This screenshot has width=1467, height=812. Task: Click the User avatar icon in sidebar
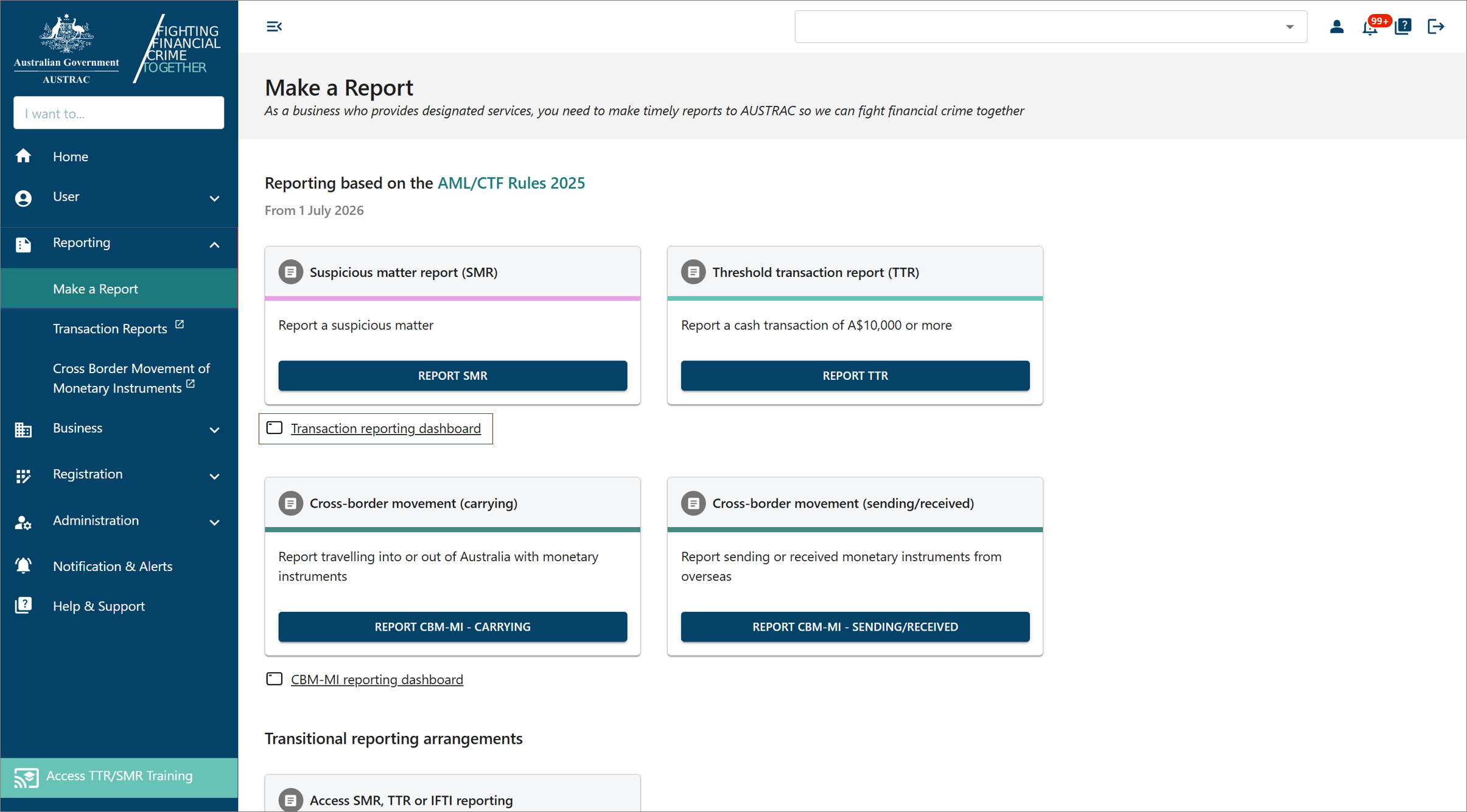23,198
